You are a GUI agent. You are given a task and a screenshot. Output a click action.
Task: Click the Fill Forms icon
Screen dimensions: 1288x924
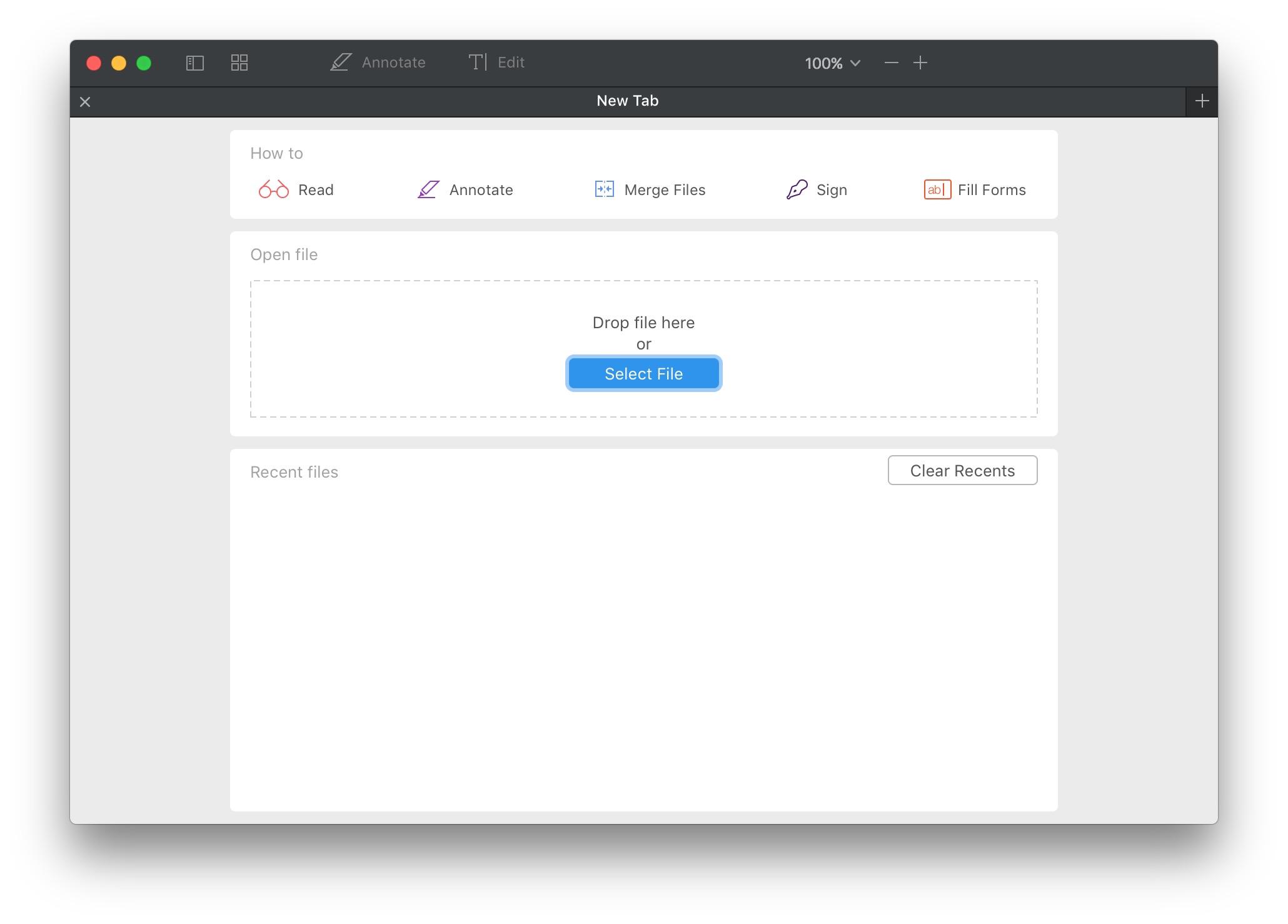pos(937,189)
